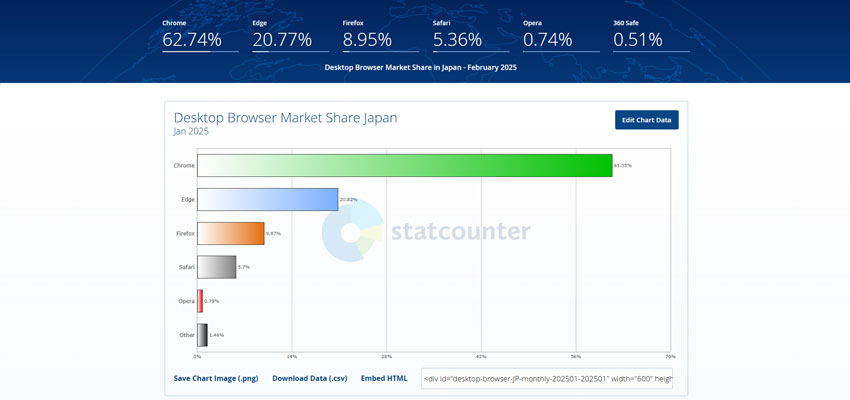Click the blue Edge bar in chart
The width and height of the screenshot is (850, 400).
[268, 199]
